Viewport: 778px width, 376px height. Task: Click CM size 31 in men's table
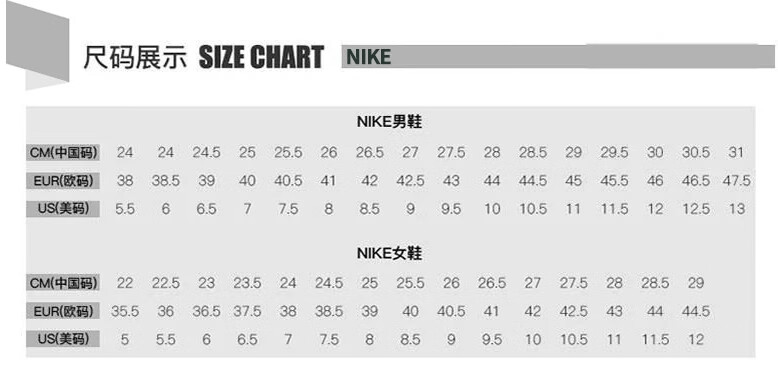pyautogui.click(x=736, y=152)
